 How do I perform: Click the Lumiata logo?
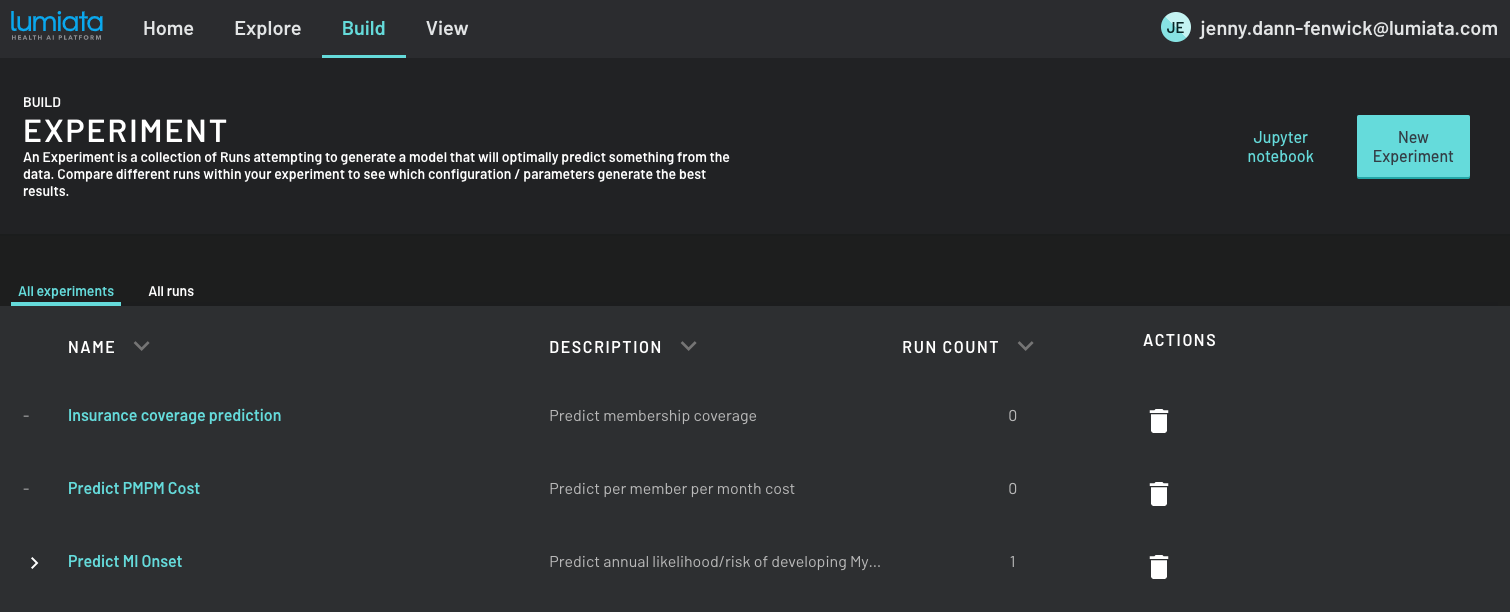pyautogui.click(x=57, y=27)
